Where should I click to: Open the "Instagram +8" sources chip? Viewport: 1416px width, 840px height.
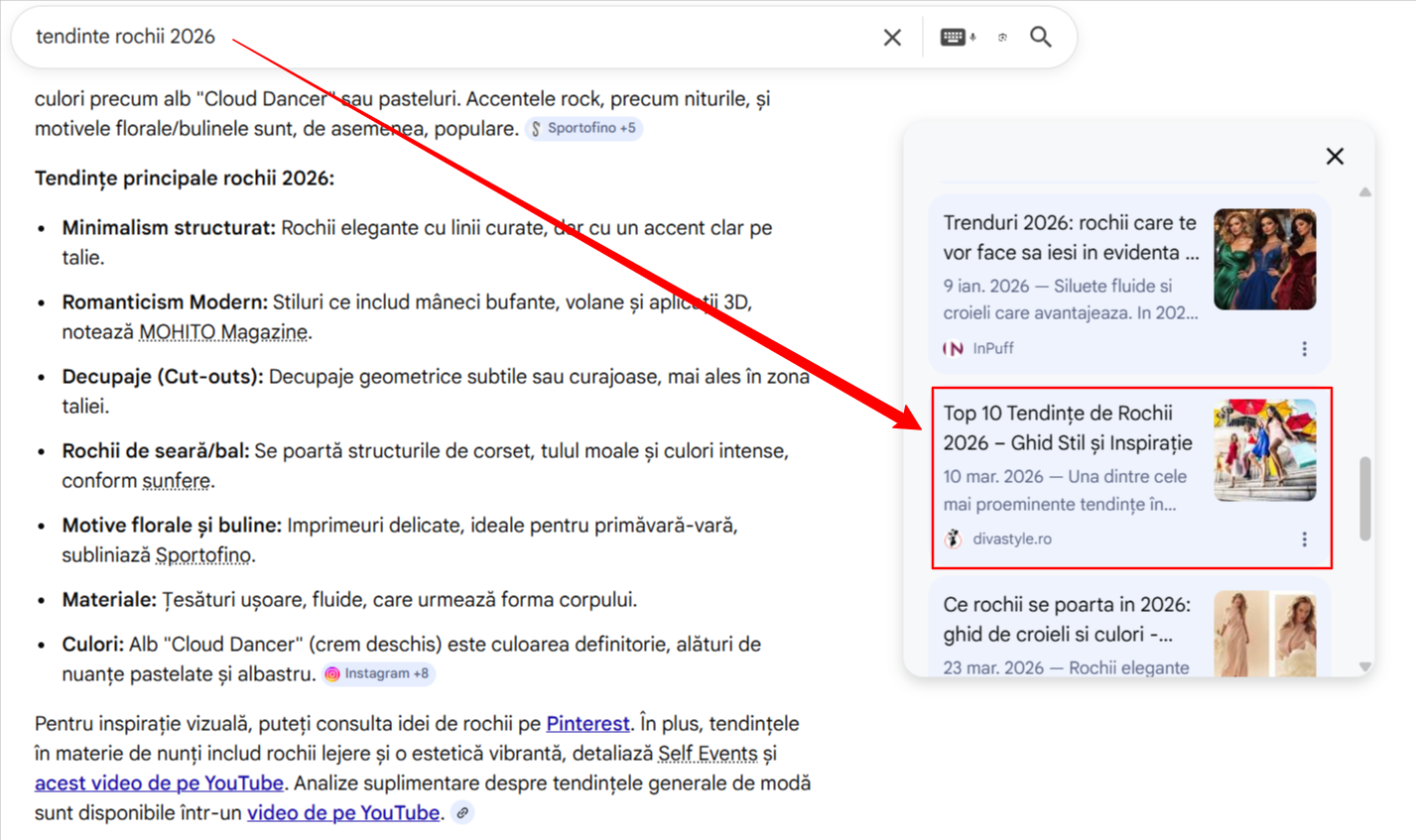pos(378,673)
